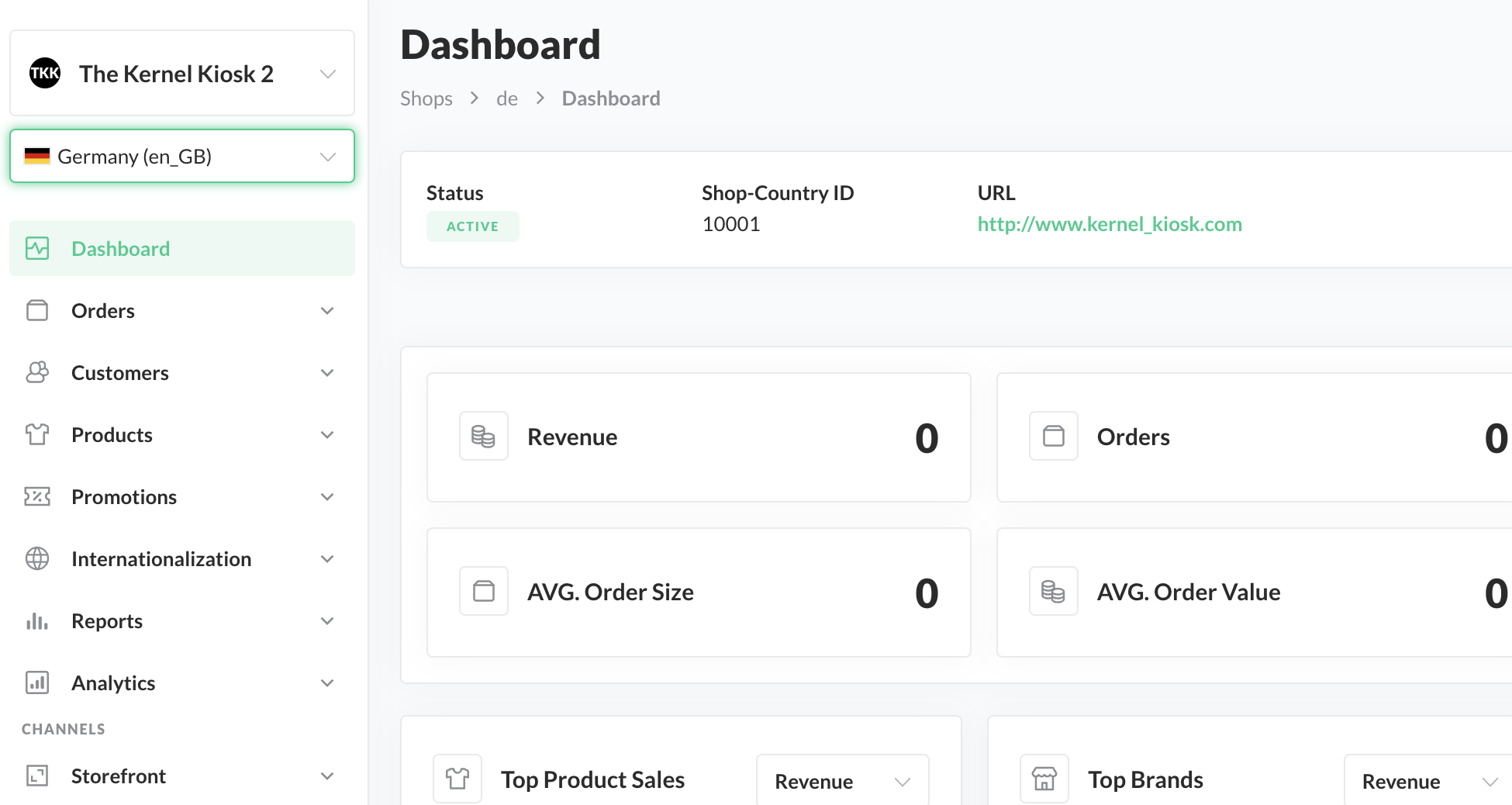Click the Revenue coins icon

[483, 436]
